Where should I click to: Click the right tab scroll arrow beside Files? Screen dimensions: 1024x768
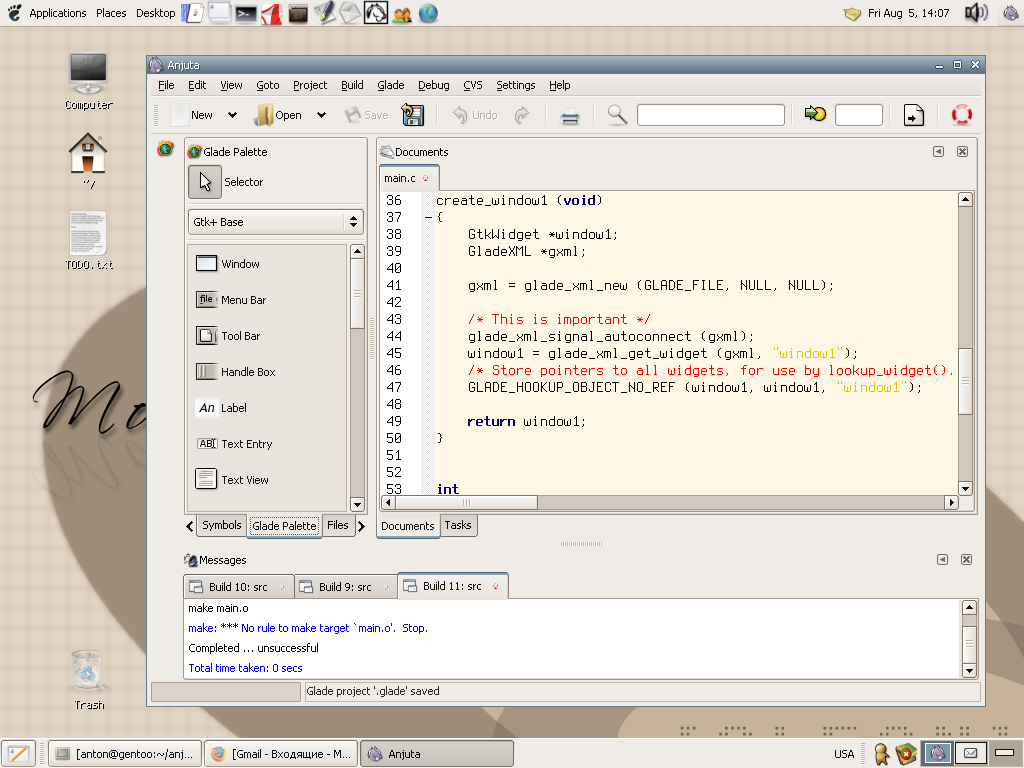click(361, 526)
